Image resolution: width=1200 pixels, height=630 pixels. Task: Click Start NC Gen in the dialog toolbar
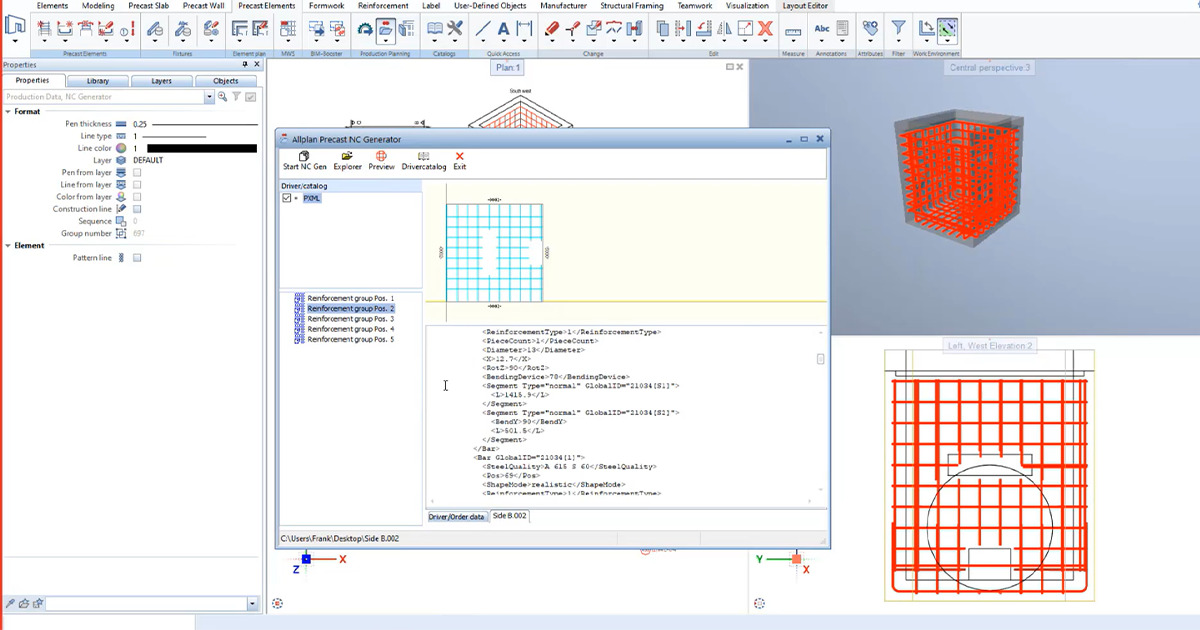304,160
